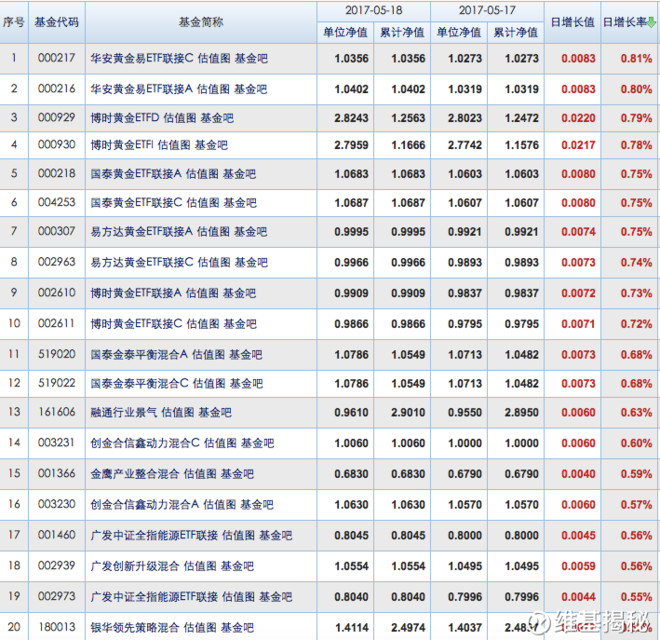Select fund code 001460
The width and height of the screenshot is (660, 640).
pos(56,534)
